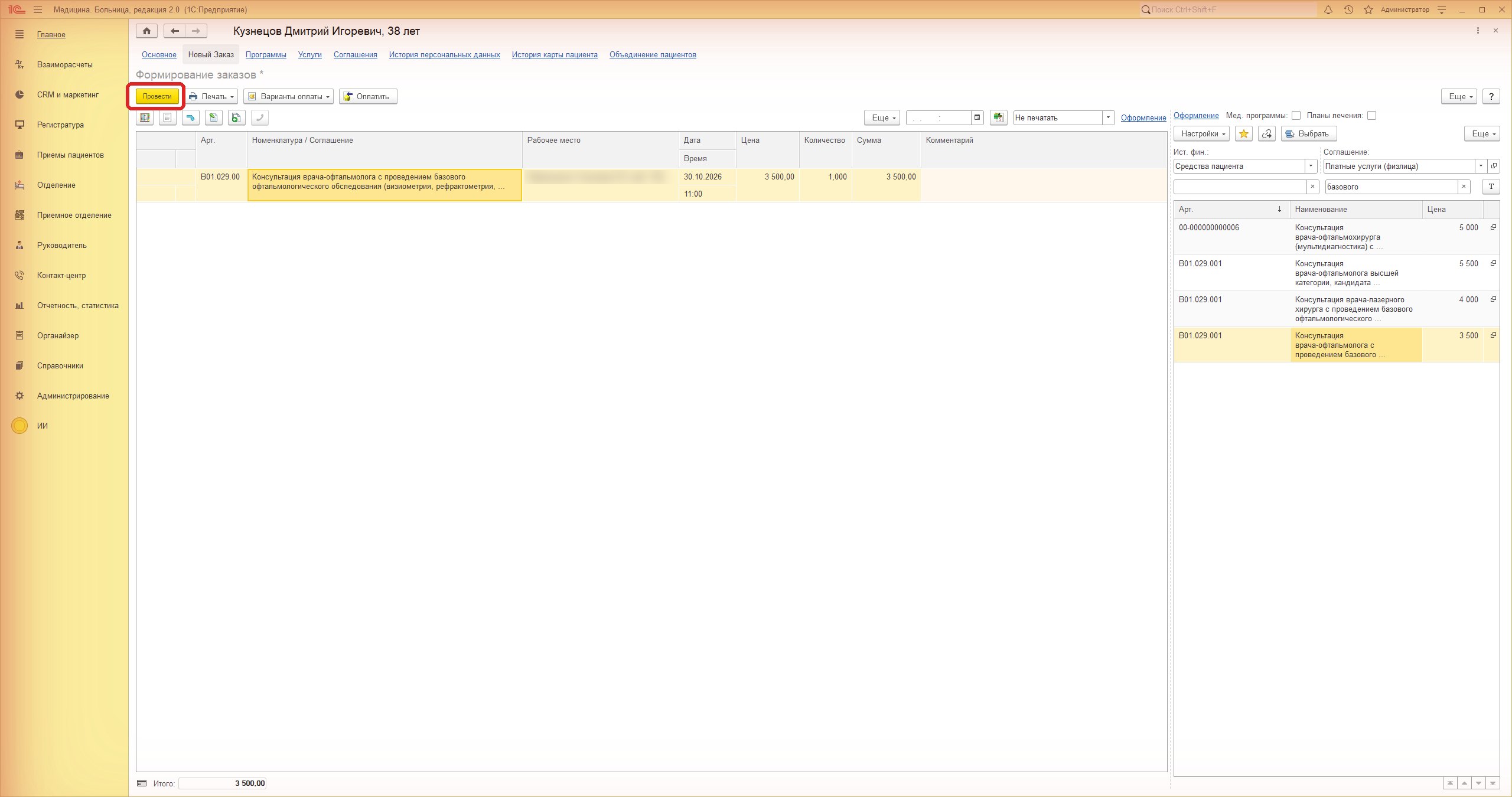Open calendar picker beside date field
Screen dimensions: 1512x797
tap(977, 117)
